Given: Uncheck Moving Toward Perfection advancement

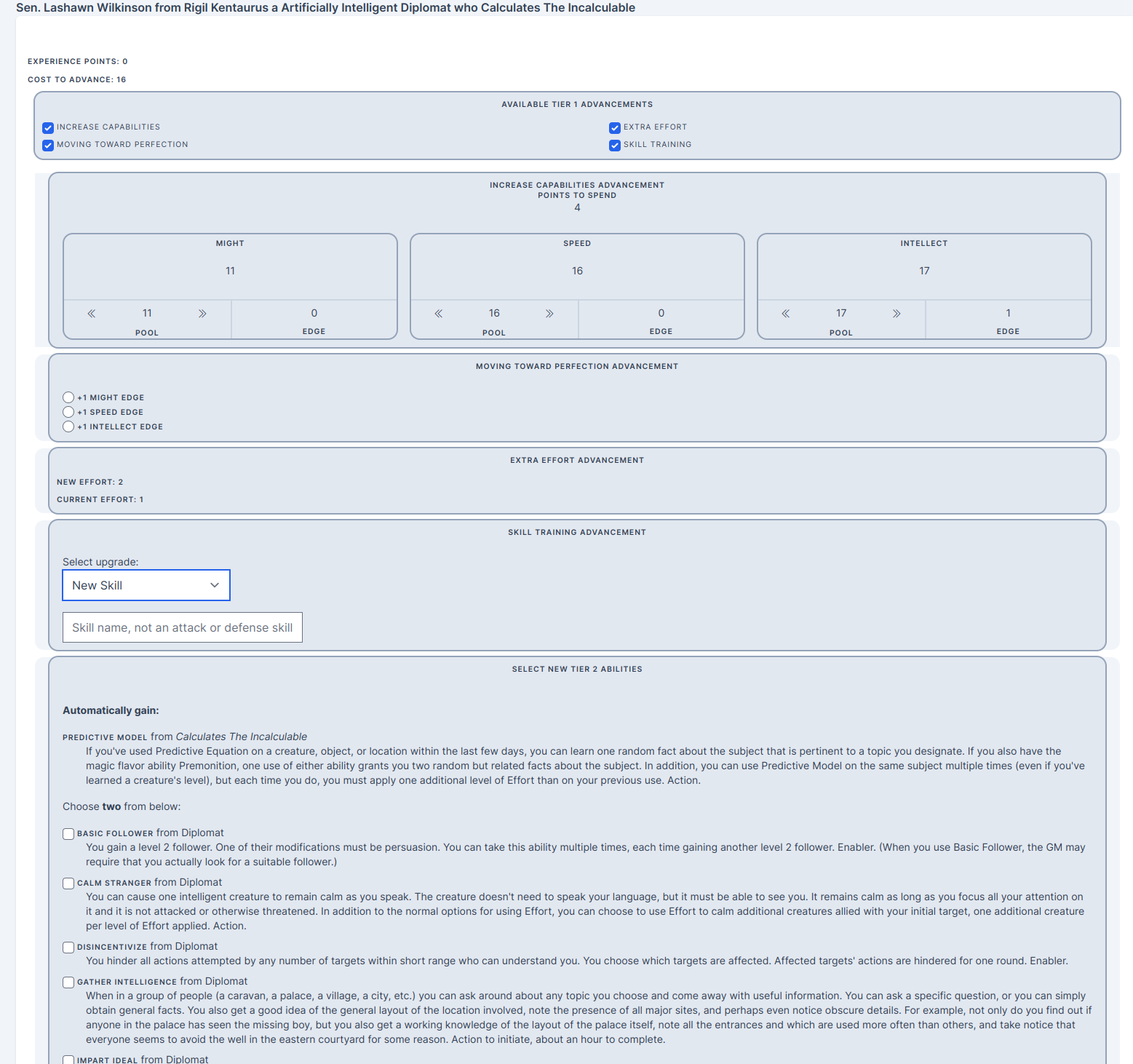Looking at the screenshot, I should 48,145.
